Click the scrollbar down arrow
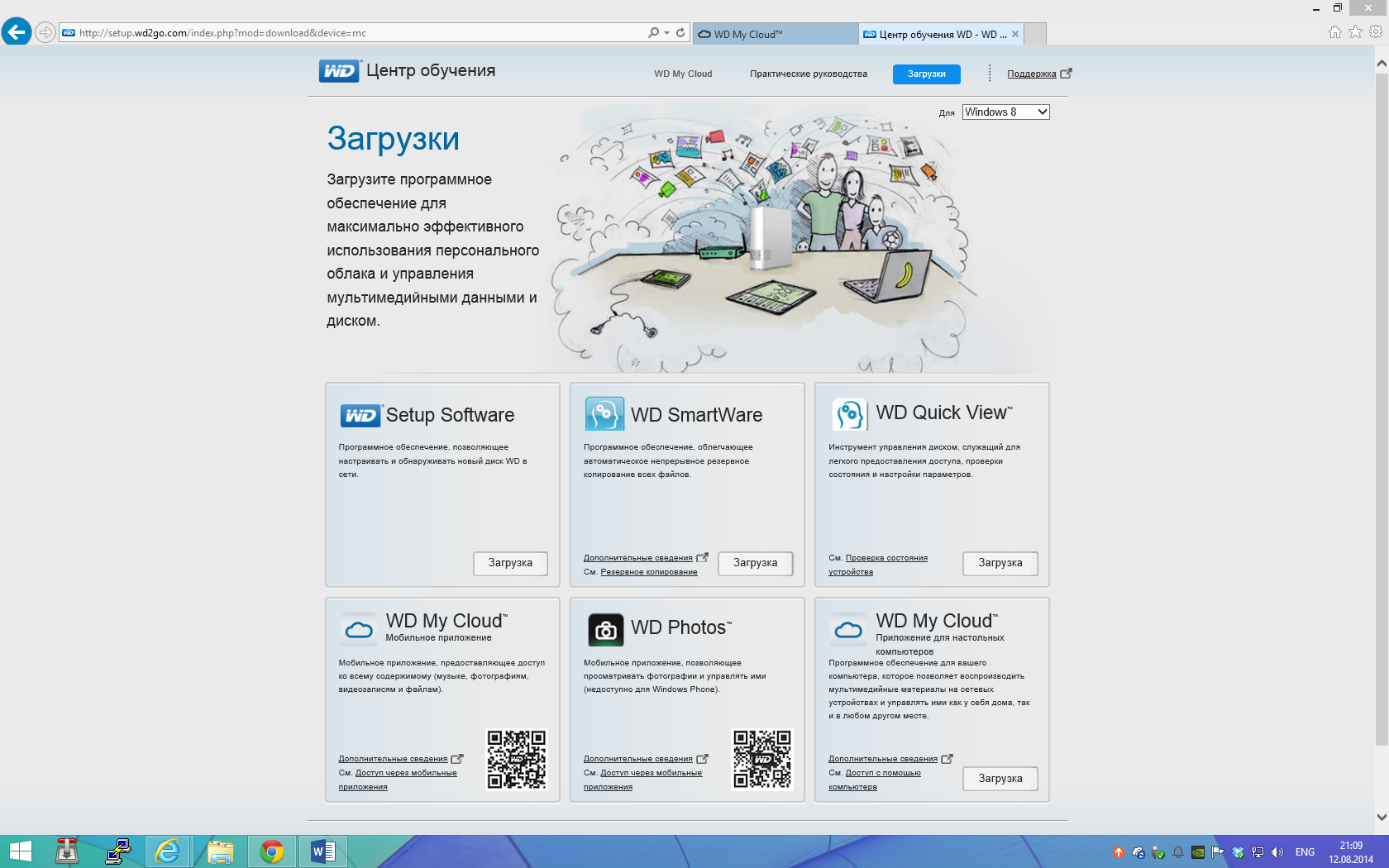This screenshot has width=1389, height=868. click(1382, 817)
